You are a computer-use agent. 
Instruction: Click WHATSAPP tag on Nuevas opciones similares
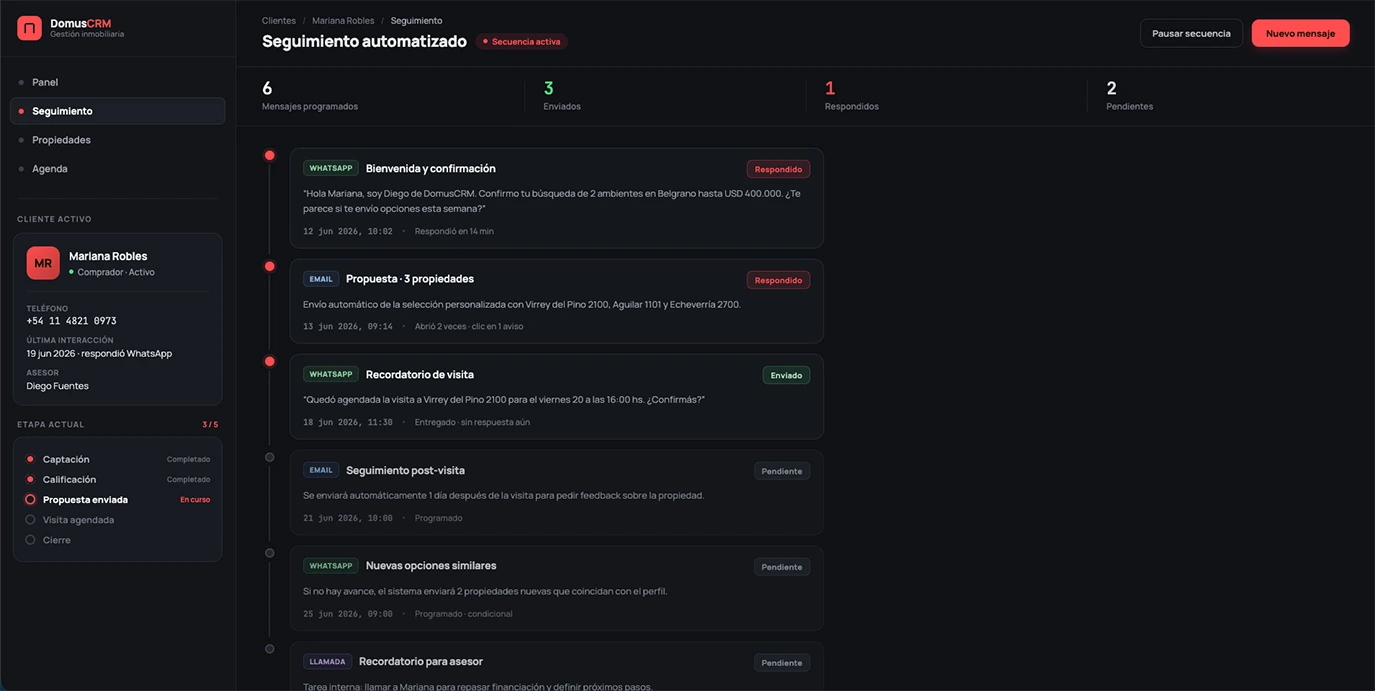[x=331, y=566]
